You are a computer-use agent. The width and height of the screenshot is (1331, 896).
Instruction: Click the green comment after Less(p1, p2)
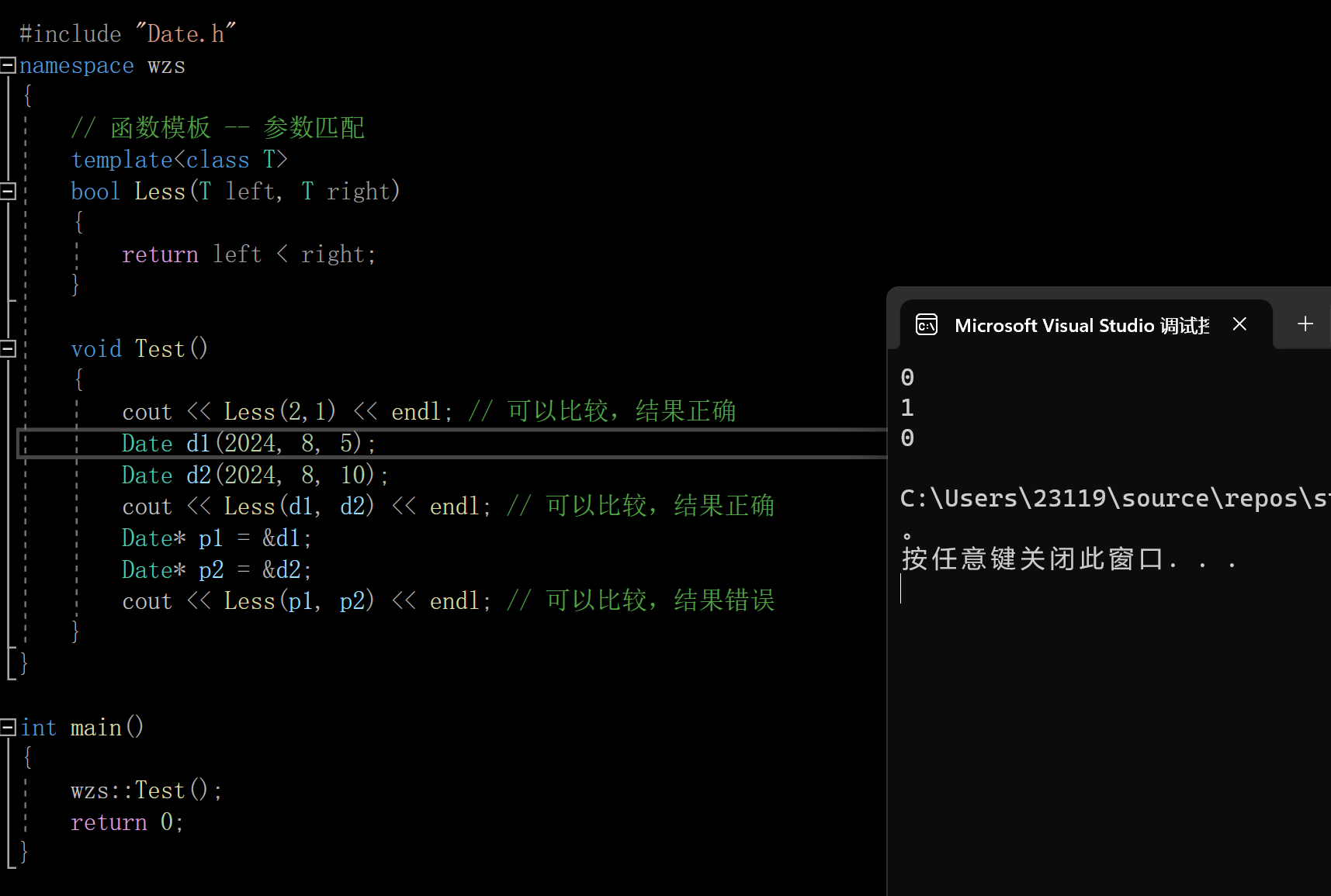pos(641,600)
